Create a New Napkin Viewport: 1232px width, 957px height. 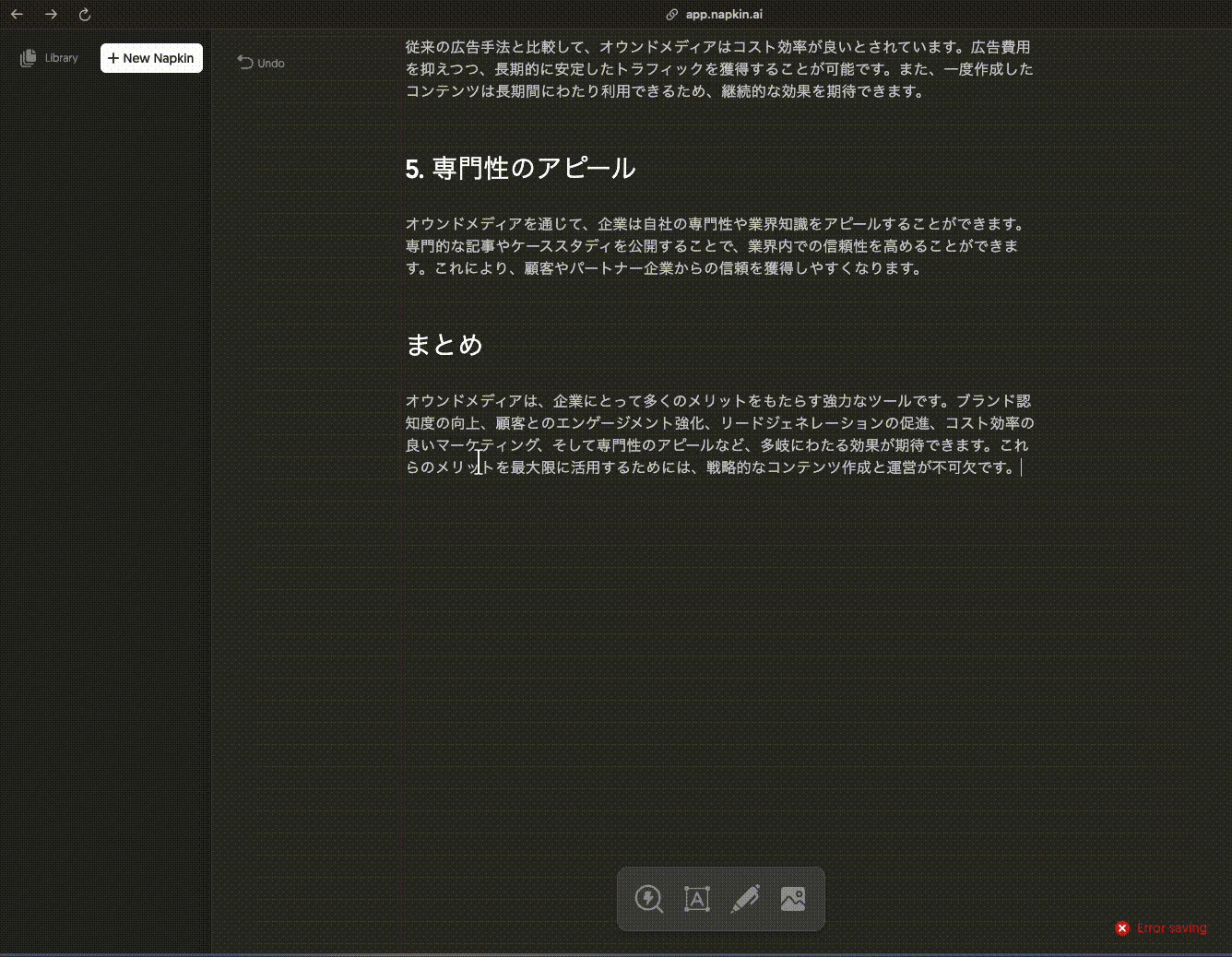click(151, 58)
